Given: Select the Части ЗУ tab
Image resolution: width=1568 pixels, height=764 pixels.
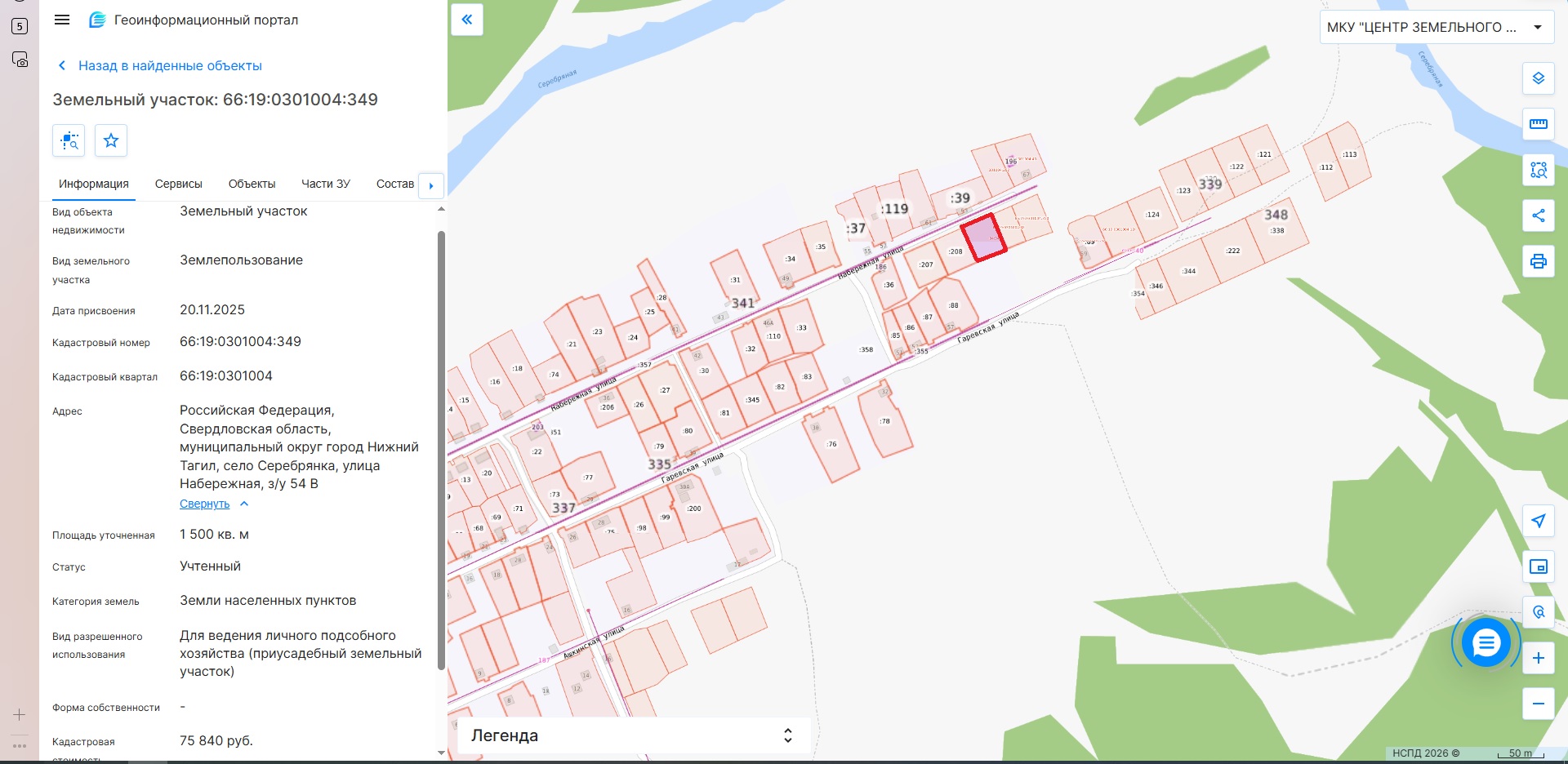Looking at the screenshot, I should (325, 184).
